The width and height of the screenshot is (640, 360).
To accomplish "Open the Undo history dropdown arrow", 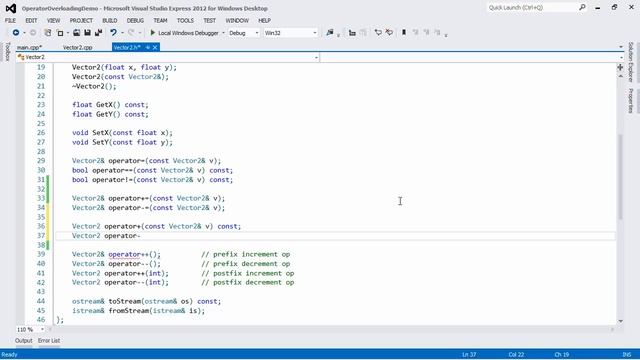I will [122, 33].
